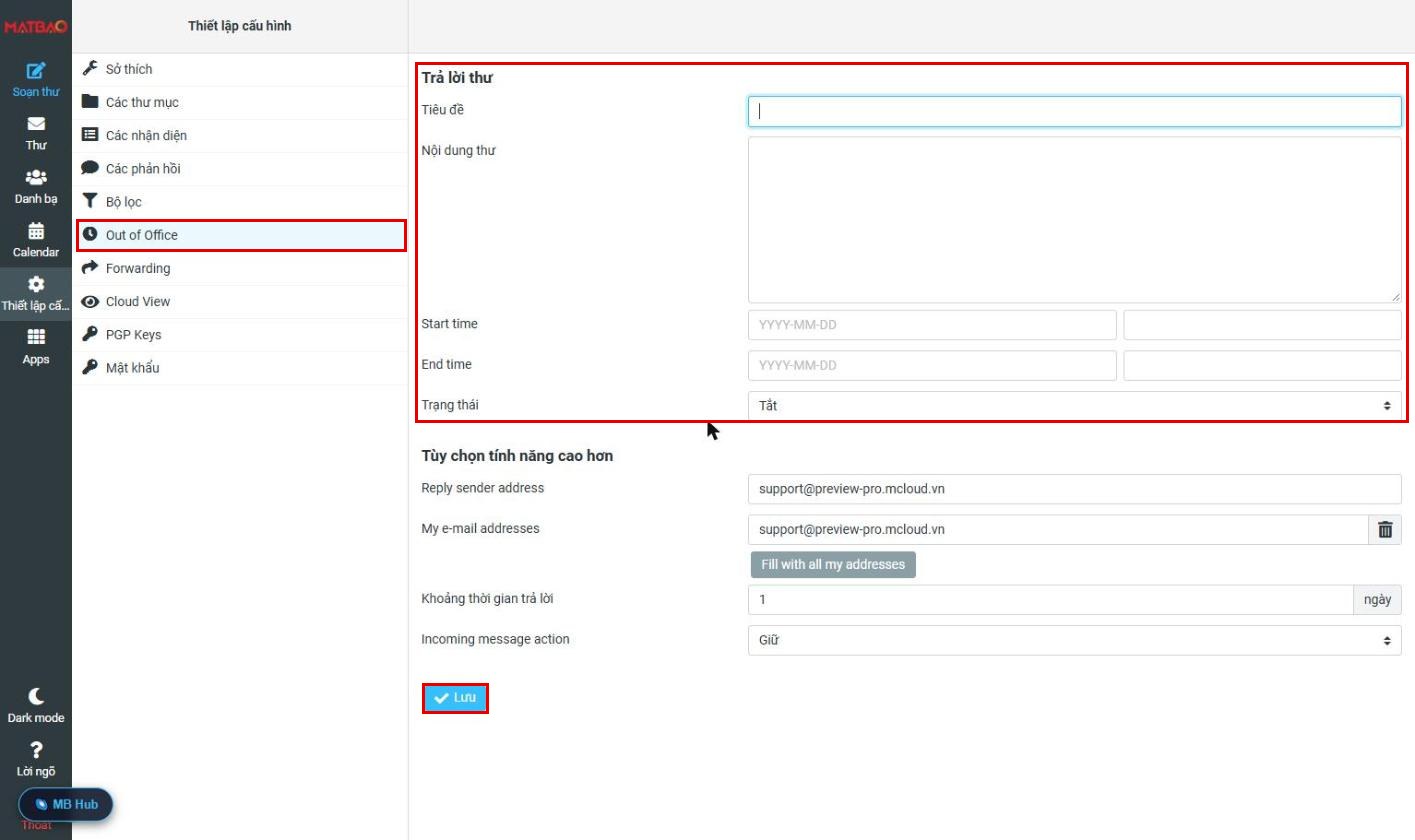This screenshot has height=840, width=1415.
Task: Open the Calendar icon in sidebar
Action: 36,231
